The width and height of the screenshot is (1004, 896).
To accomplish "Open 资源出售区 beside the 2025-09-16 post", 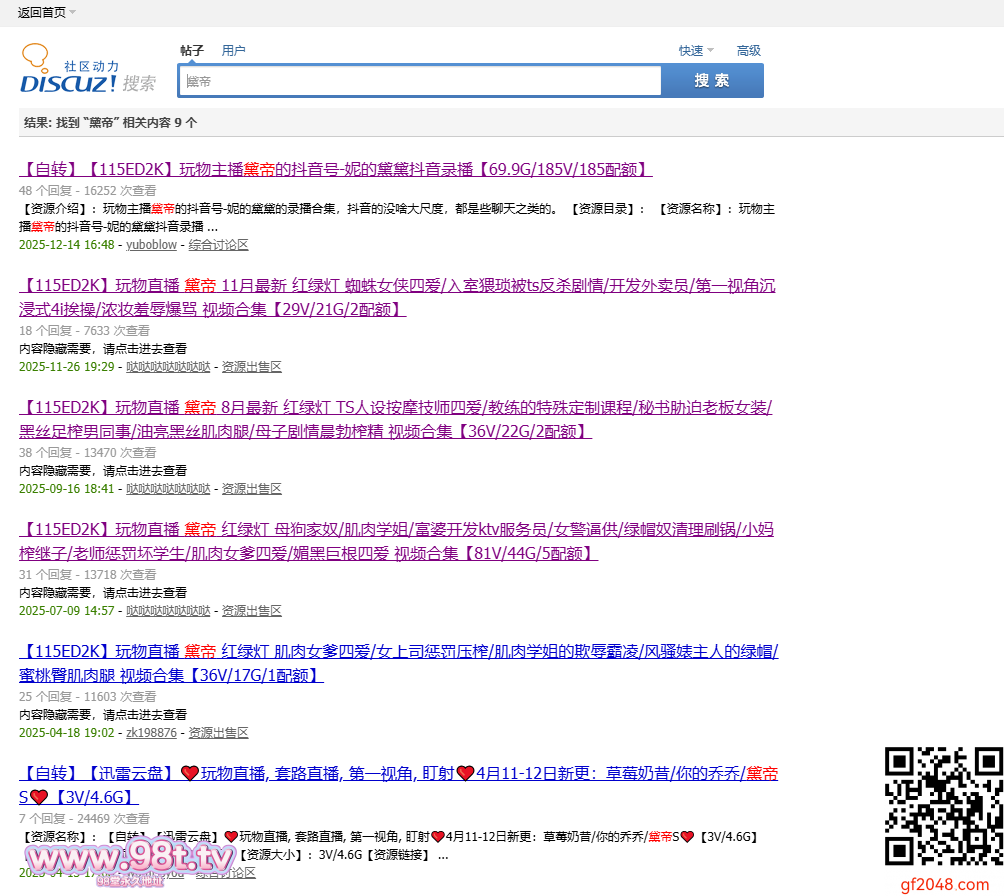I will click(x=251, y=489).
